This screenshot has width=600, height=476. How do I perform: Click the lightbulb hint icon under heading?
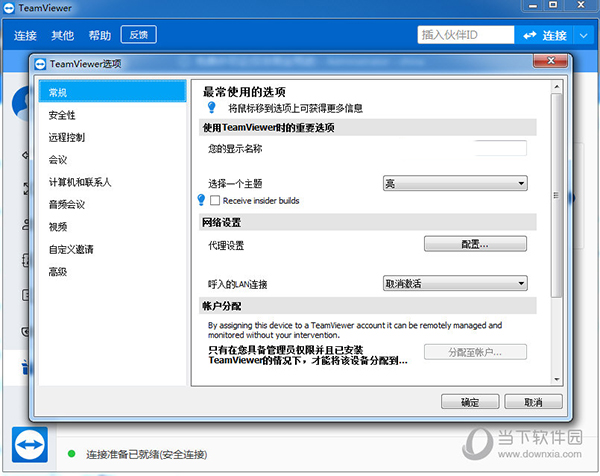(x=211, y=107)
